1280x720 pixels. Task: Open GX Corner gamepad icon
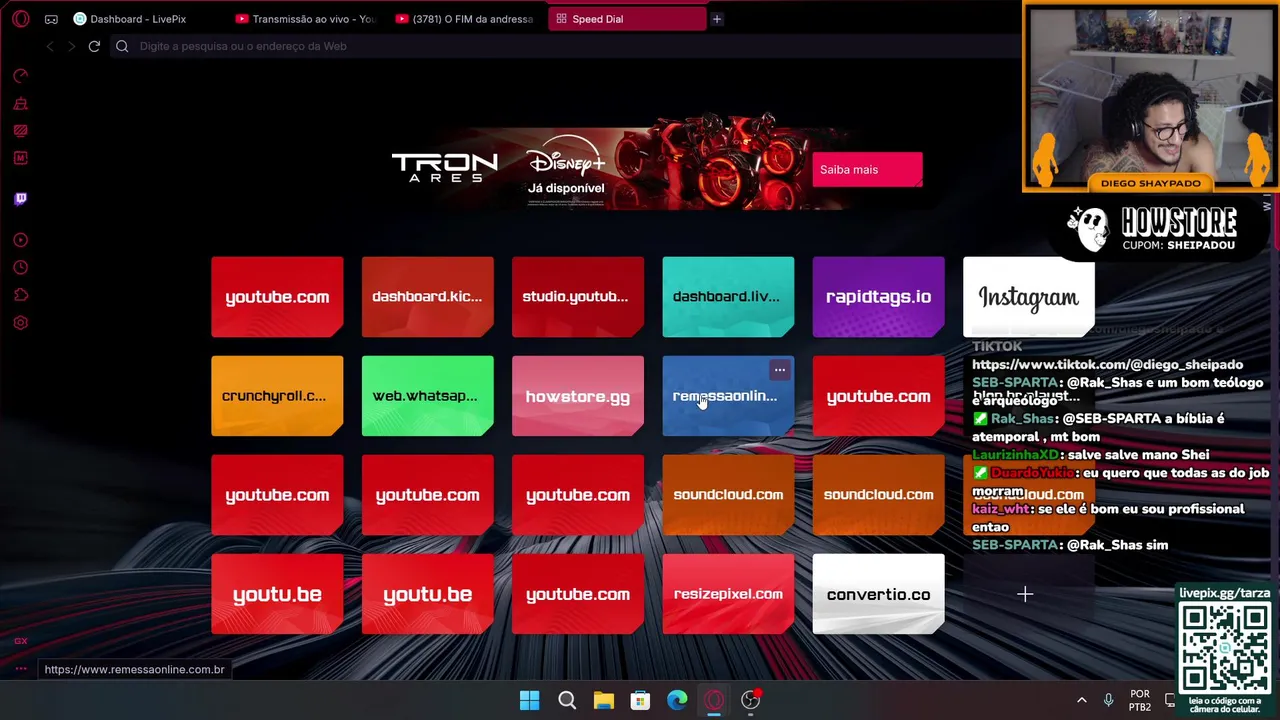click(51, 19)
